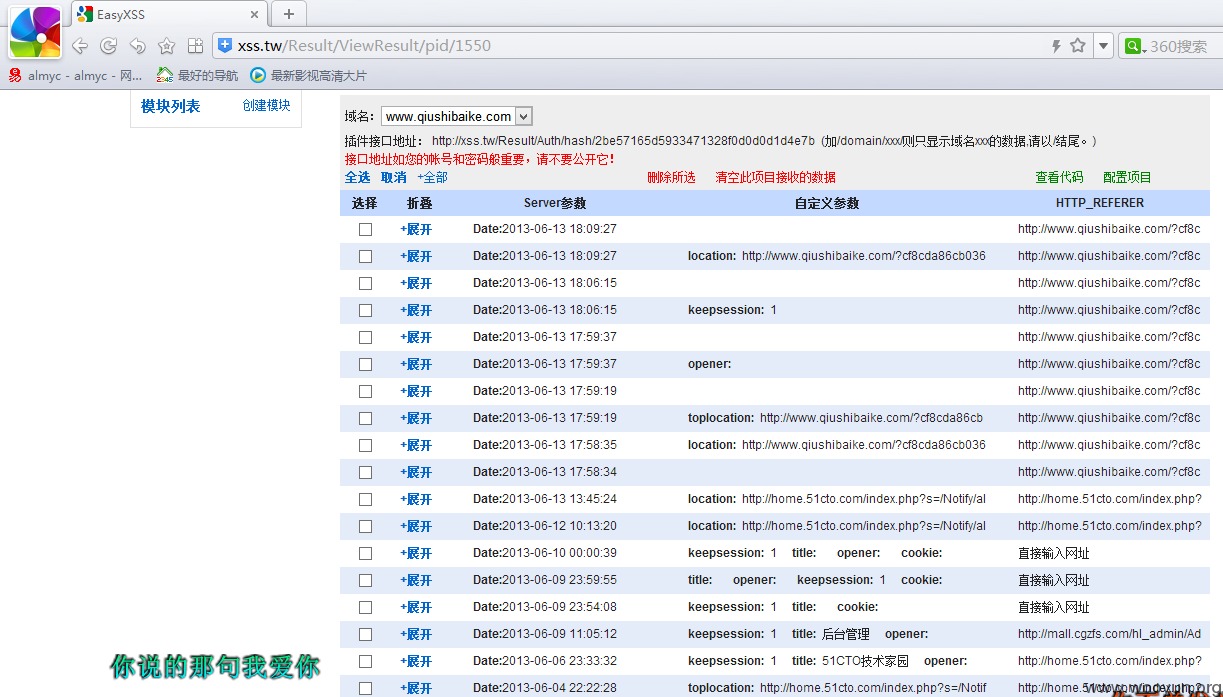The height and width of the screenshot is (697, 1223).
Task: Go back with the browser back arrow
Action: click(80, 46)
